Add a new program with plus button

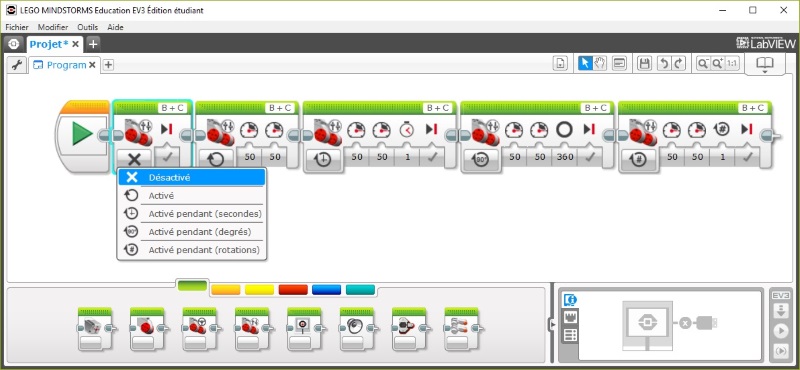pos(108,65)
